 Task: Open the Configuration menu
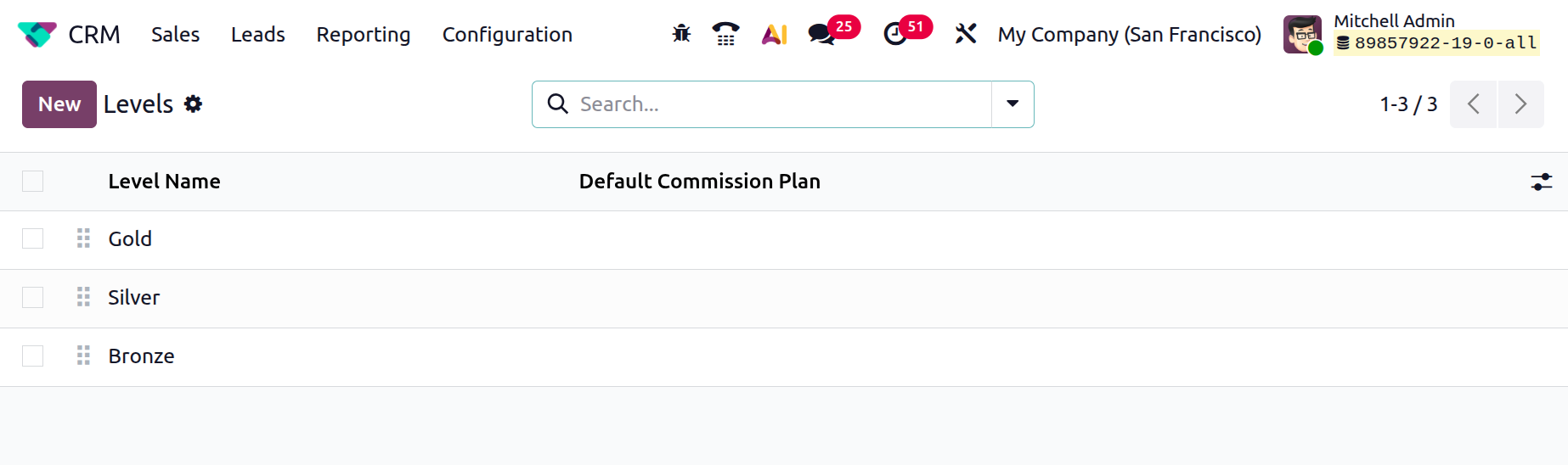point(507,34)
